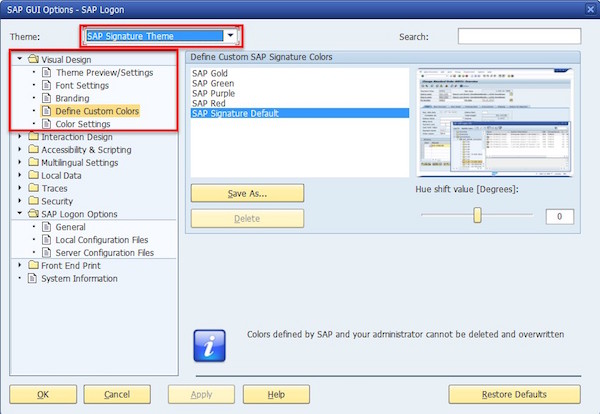The width and height of the screenshot is (600, 414).
Task: Open Server Configuration Files item
Action: point(104,253)
